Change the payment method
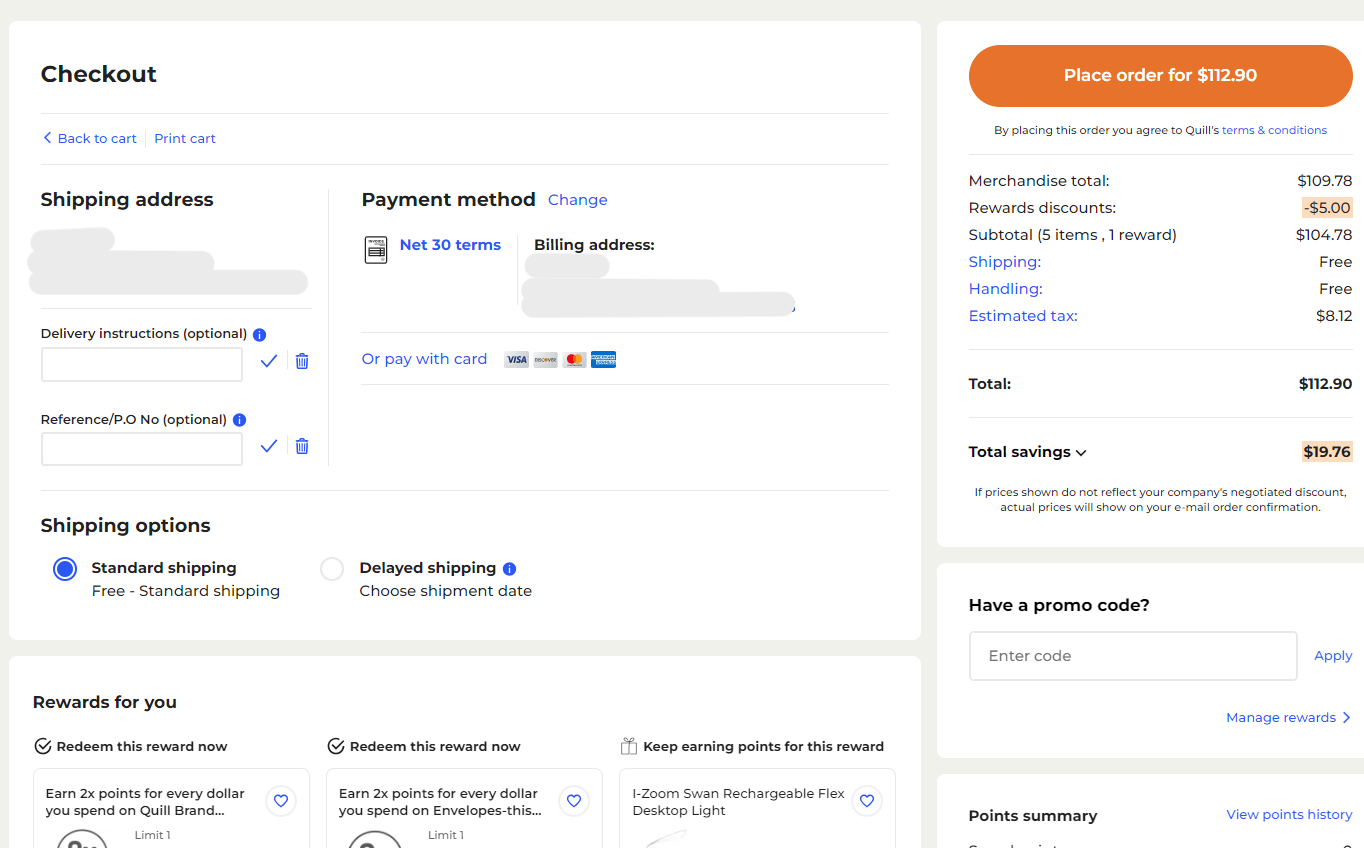 [x=577, y=200]
